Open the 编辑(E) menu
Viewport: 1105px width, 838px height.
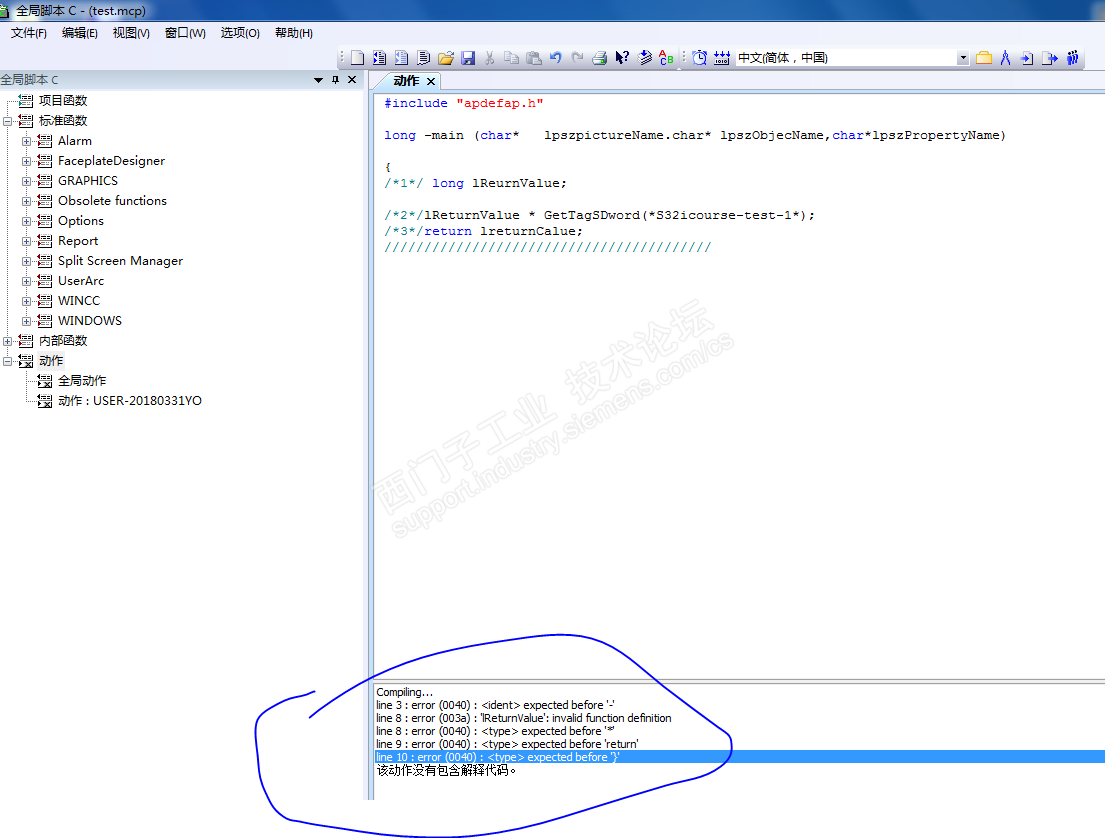[80, 33]
